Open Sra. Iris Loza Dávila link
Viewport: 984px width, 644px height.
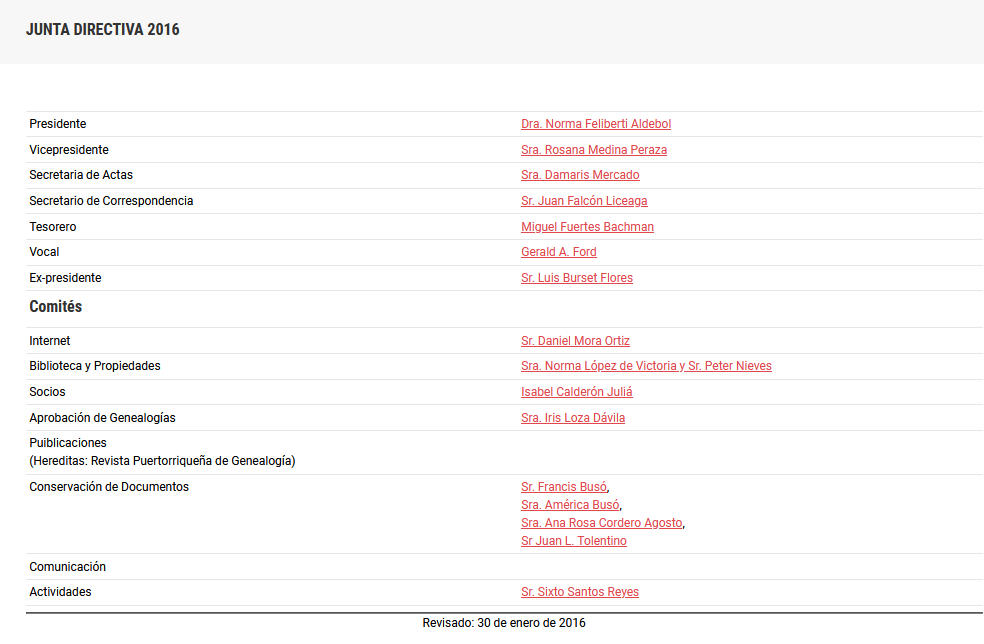pos(572,418)
